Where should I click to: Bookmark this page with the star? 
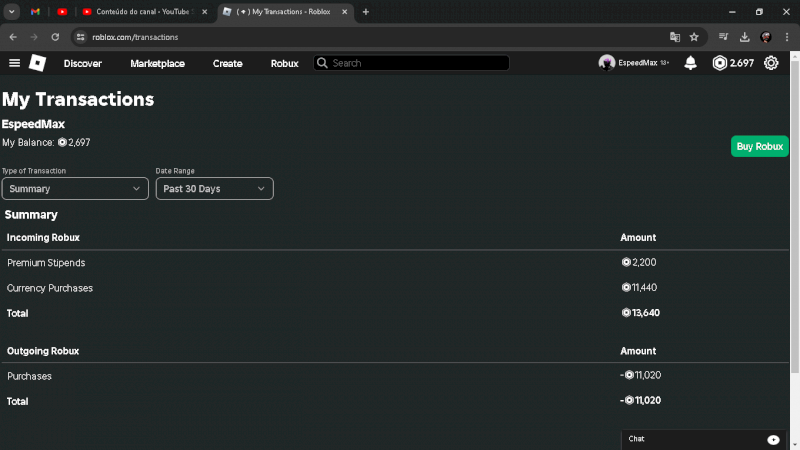pos(694,37)
